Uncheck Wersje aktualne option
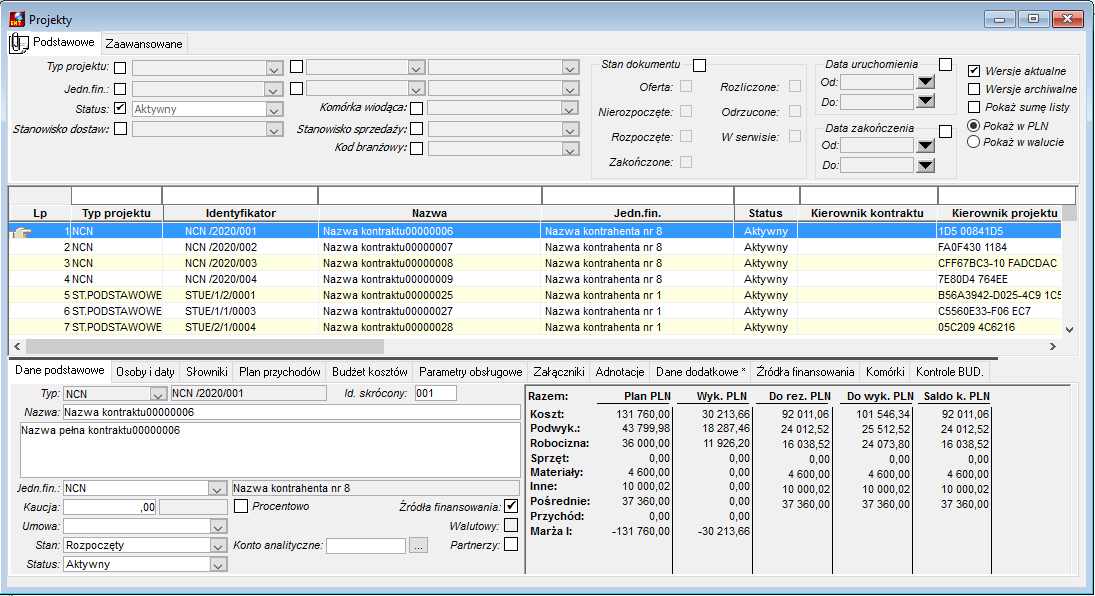1095x596 pixels. click(x=973, y=71)
